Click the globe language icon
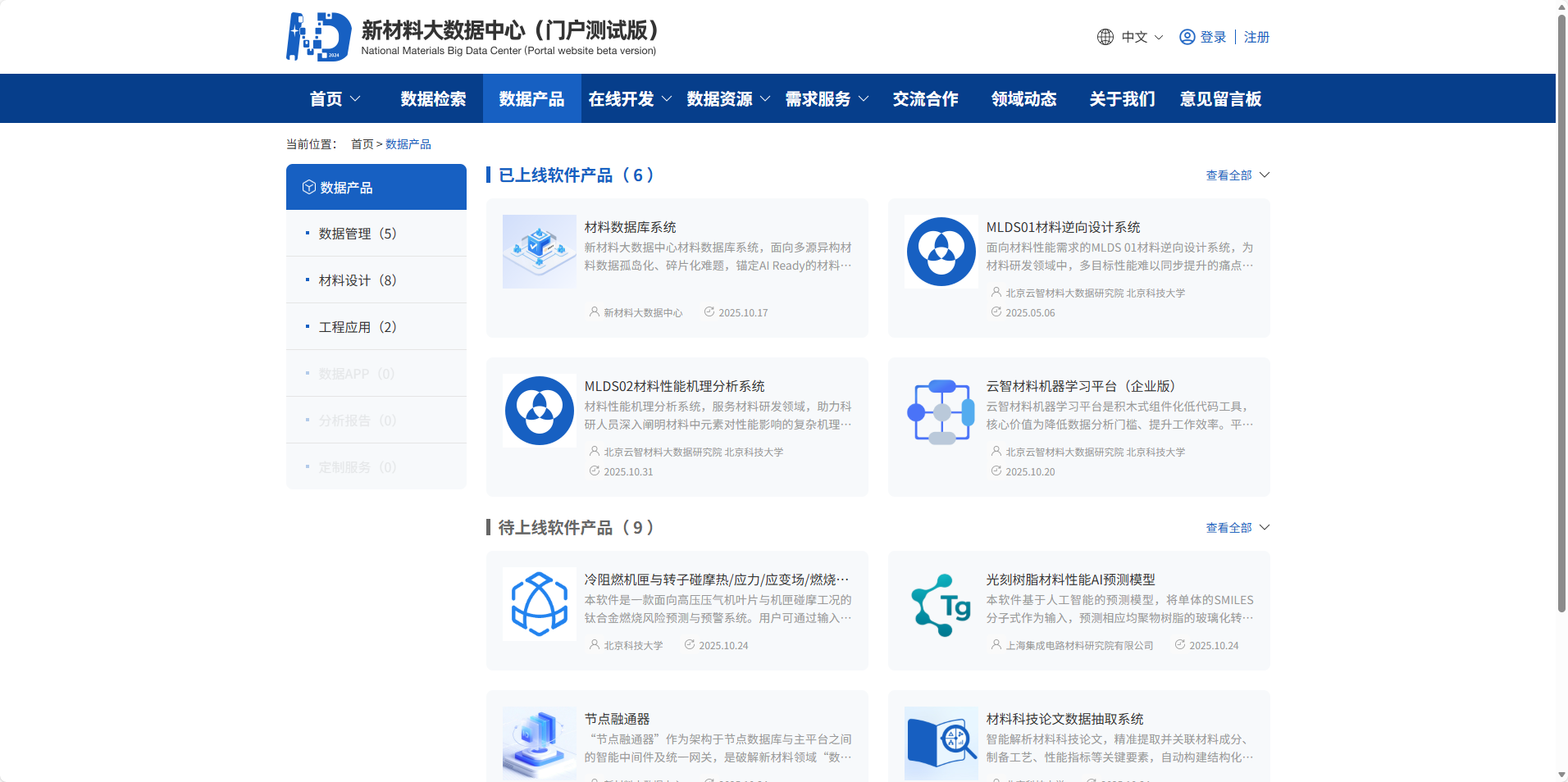Image resolution: width=1568 pixels, height=782 pixels. (x=1105, y=37)
